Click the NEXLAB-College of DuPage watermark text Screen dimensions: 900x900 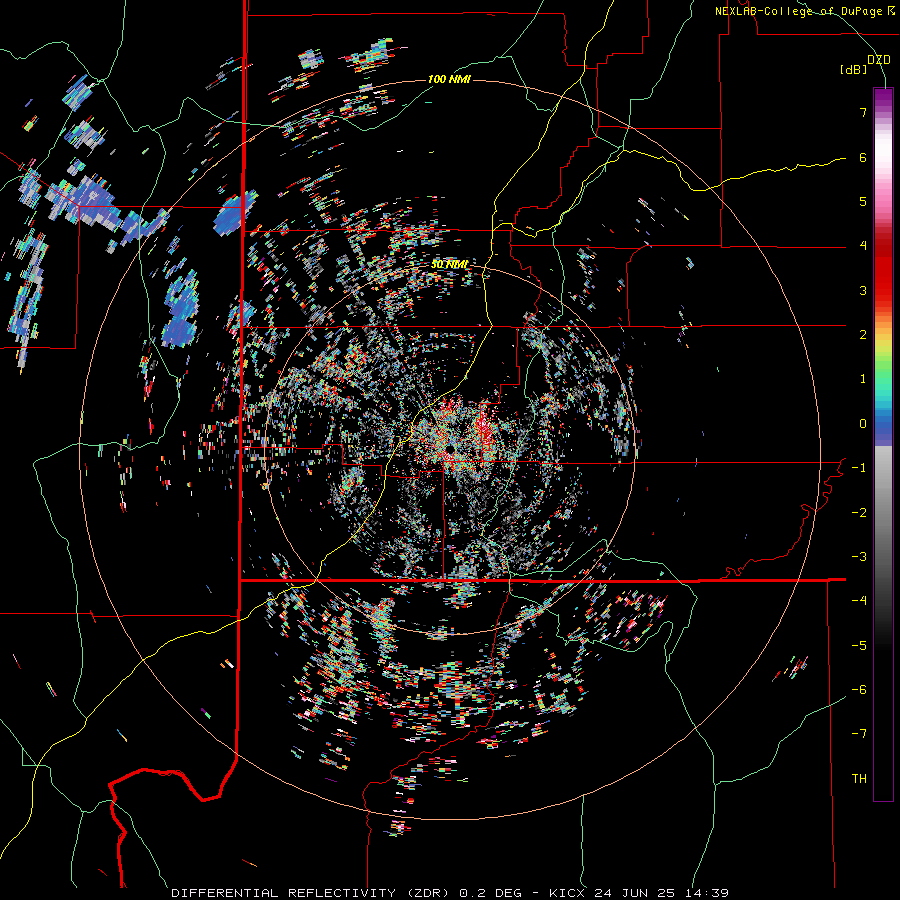[x=805, y=11]
